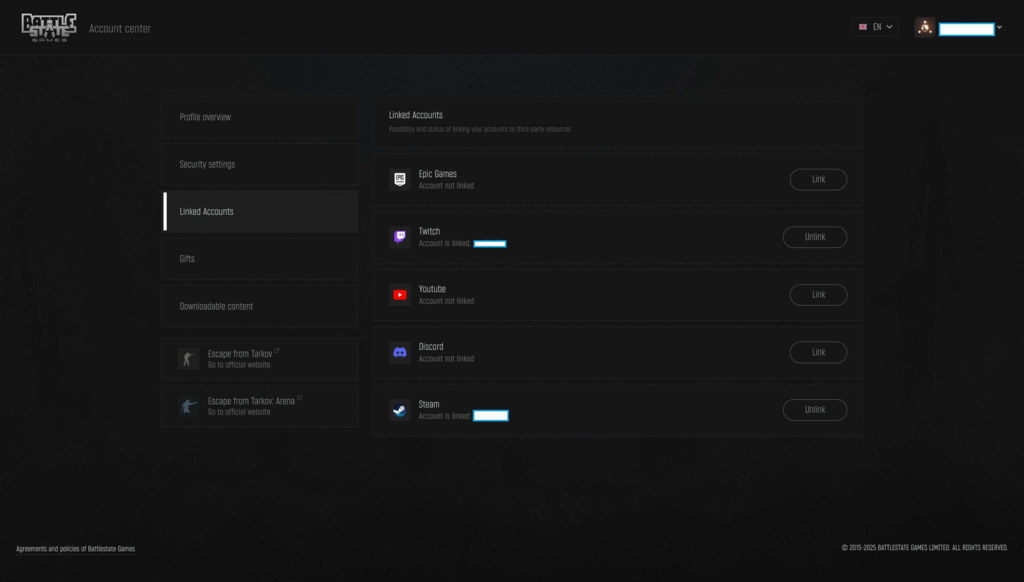Open Agreements and policies of Battlestate Games

(76, 549)
